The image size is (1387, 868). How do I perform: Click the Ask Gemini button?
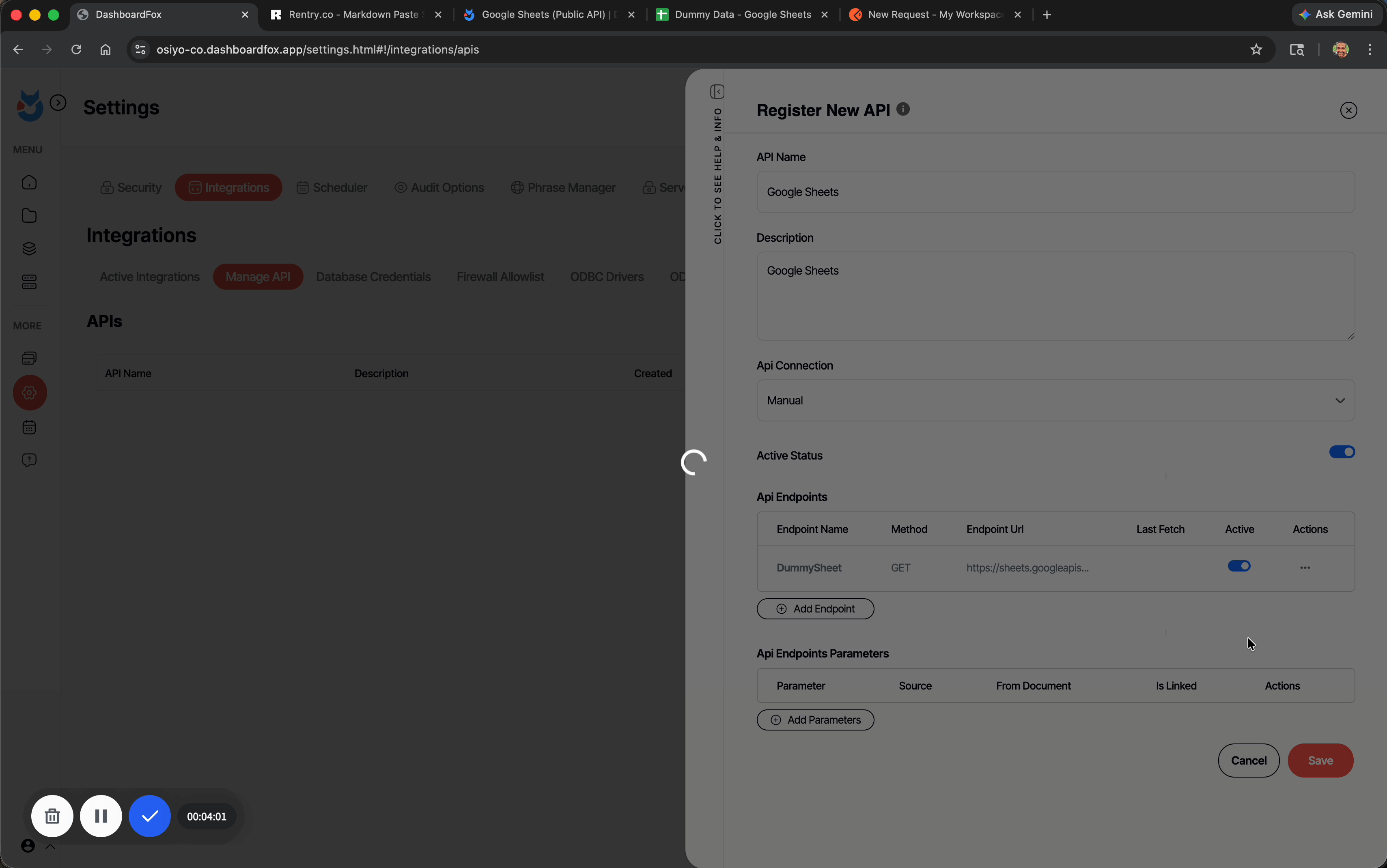[x=1336, y=15]
